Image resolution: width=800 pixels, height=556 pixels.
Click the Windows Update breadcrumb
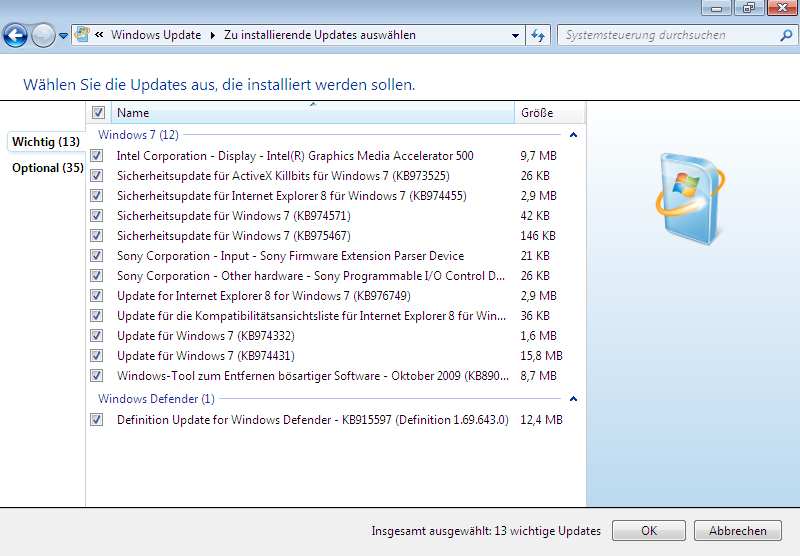[156, 35]
